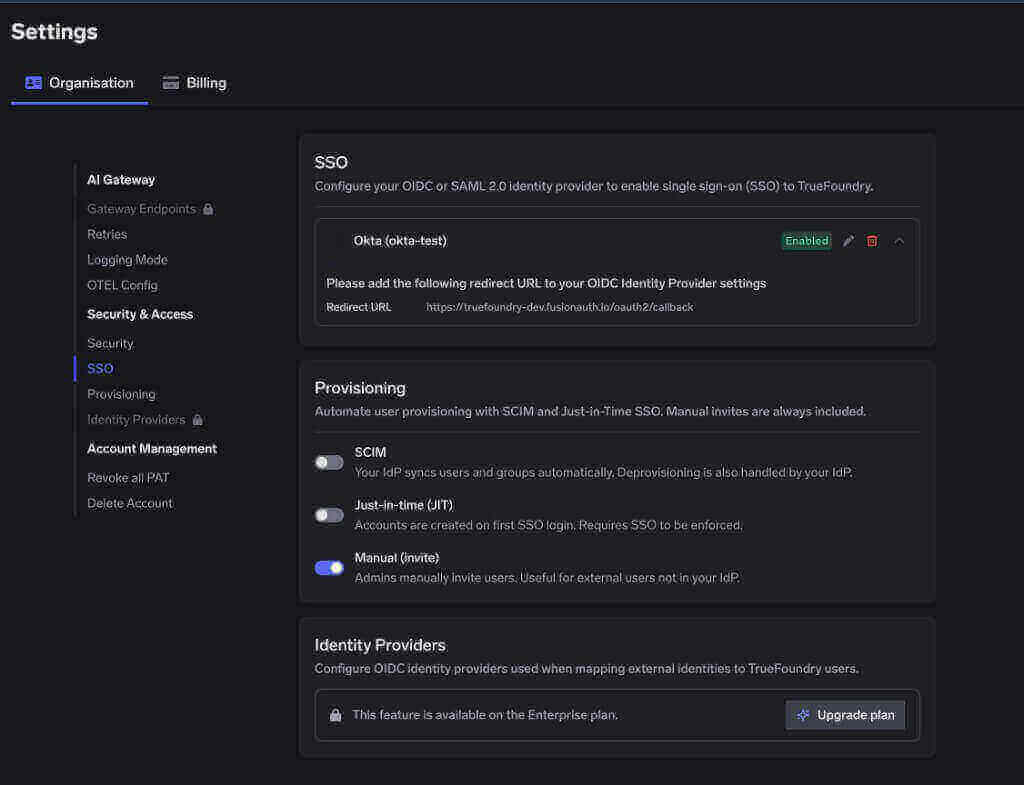Viewport: 1024px width, 785px height.
Task: Click the Settings page title
Action: point(54,31)
